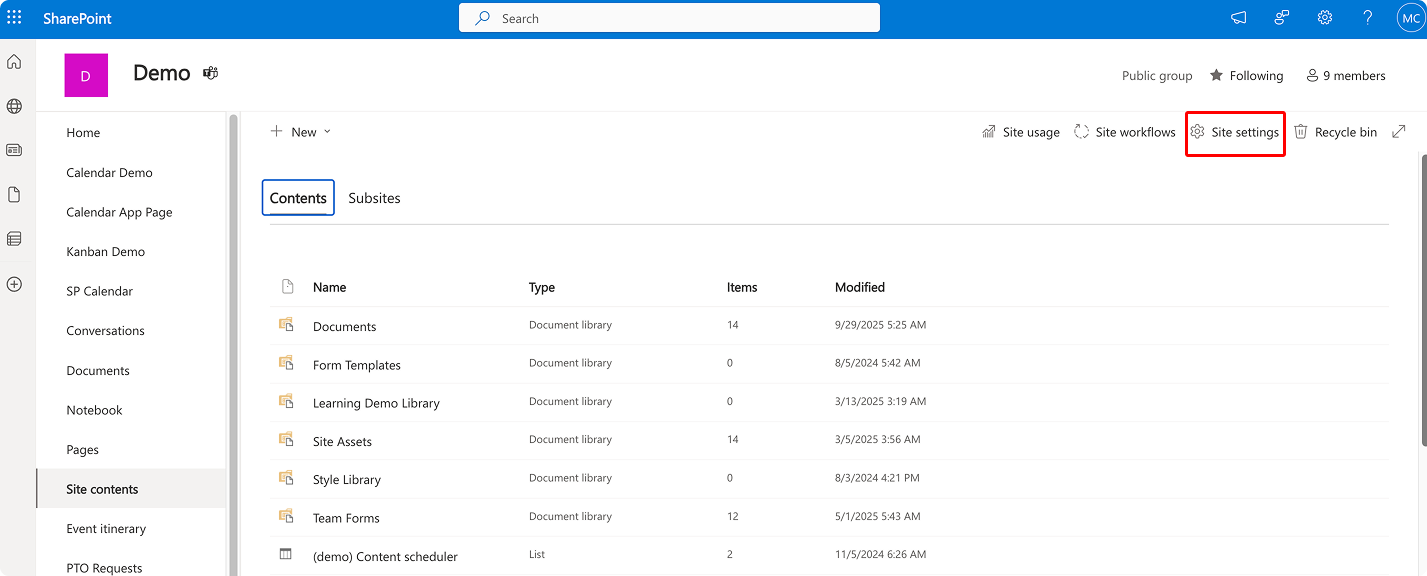Select Calendar Demo in left navigation

[109, 172]
